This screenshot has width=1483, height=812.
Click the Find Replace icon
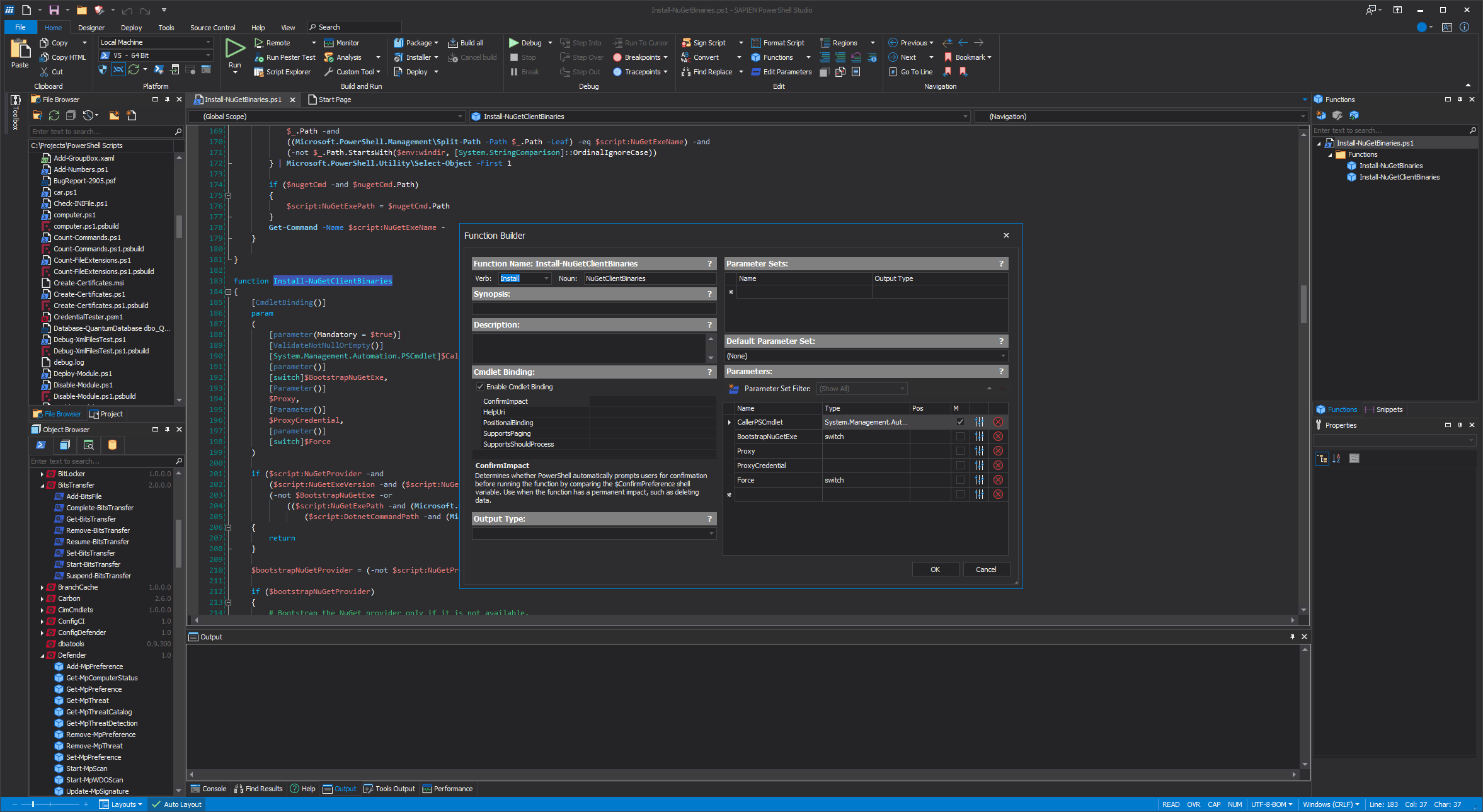click(686, 72)
